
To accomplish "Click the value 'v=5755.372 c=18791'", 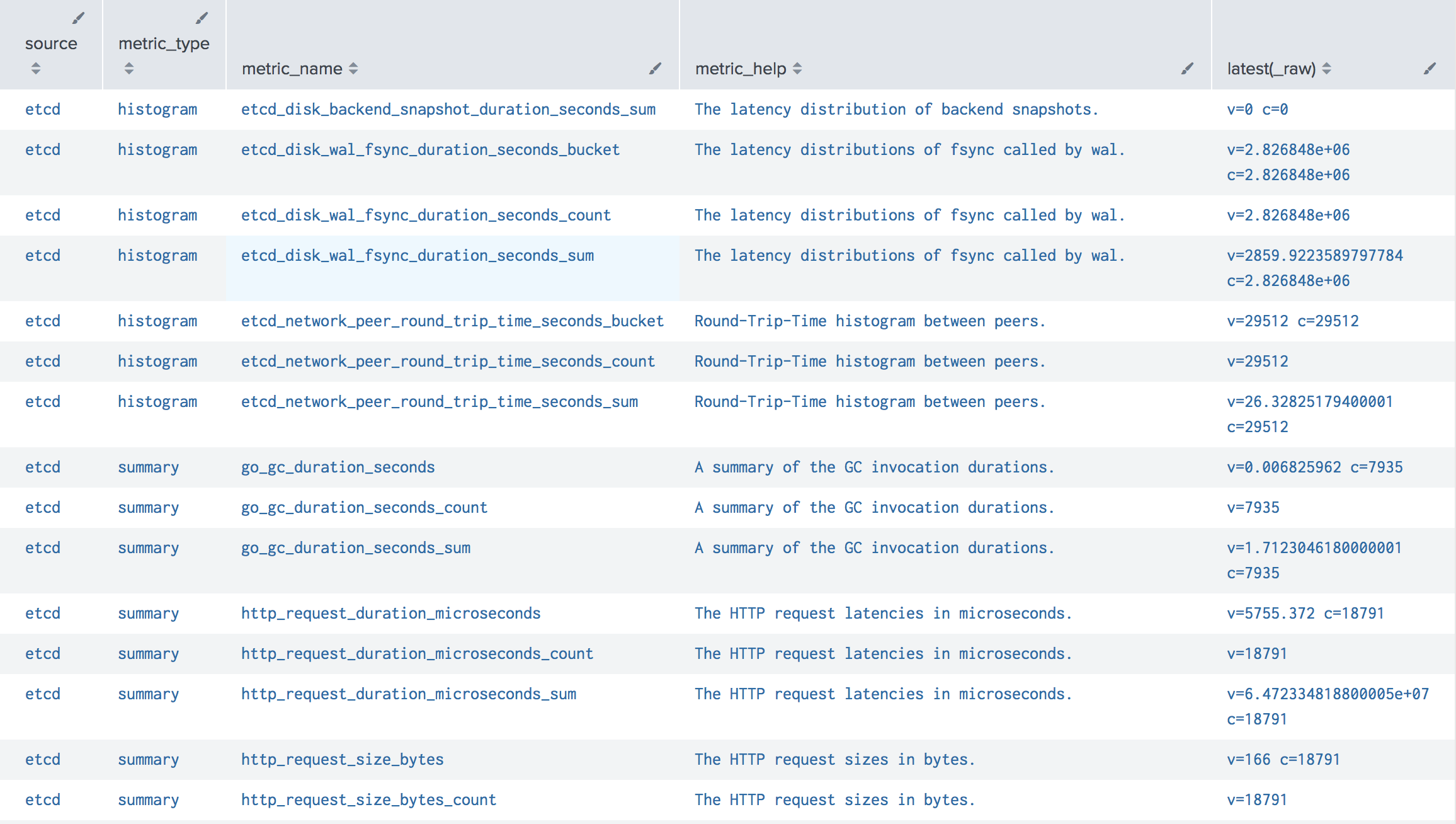I will click(x=1305, y=614).
